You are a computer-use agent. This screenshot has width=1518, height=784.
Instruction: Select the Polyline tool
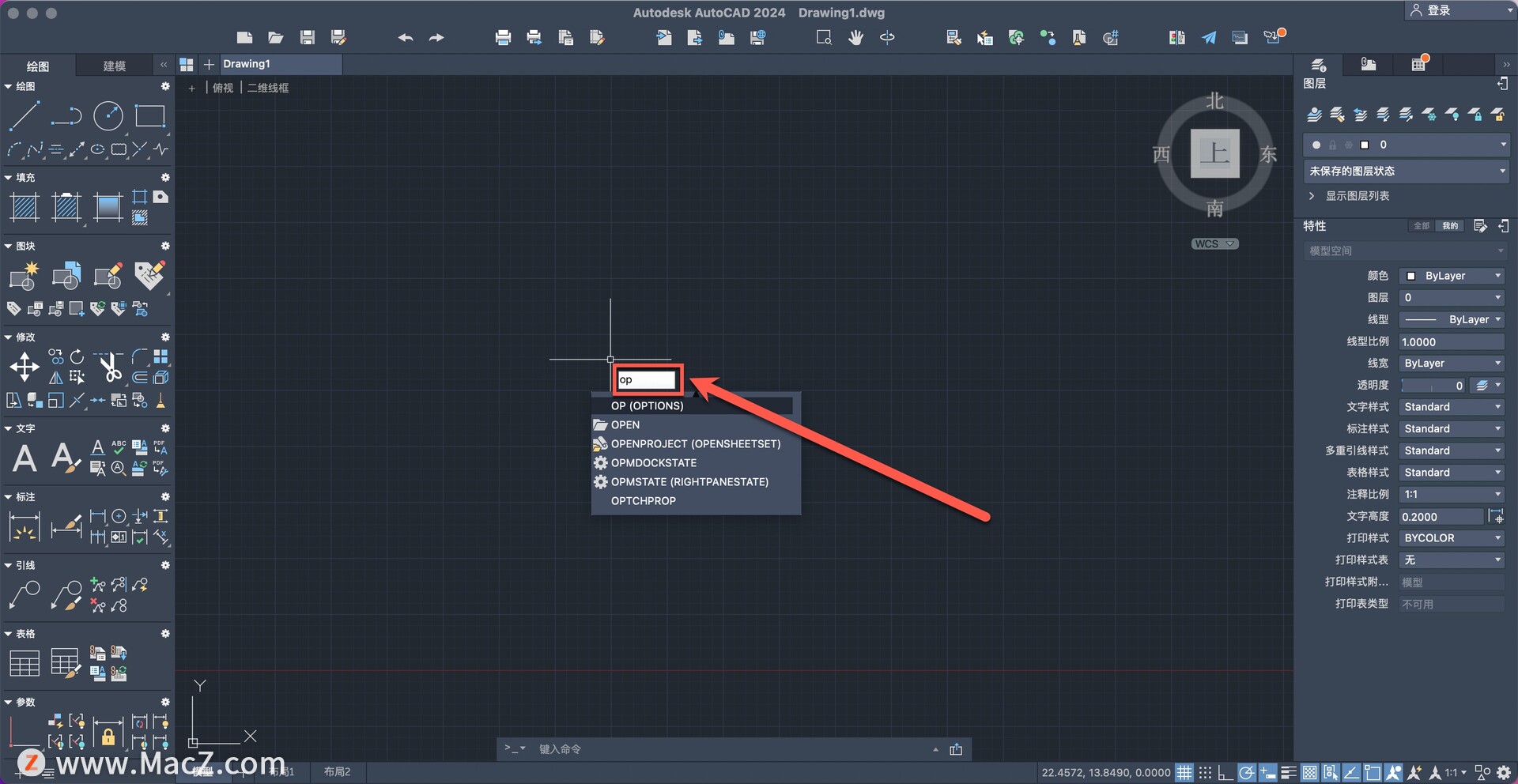pyautogui.click(x=66, y=116)
